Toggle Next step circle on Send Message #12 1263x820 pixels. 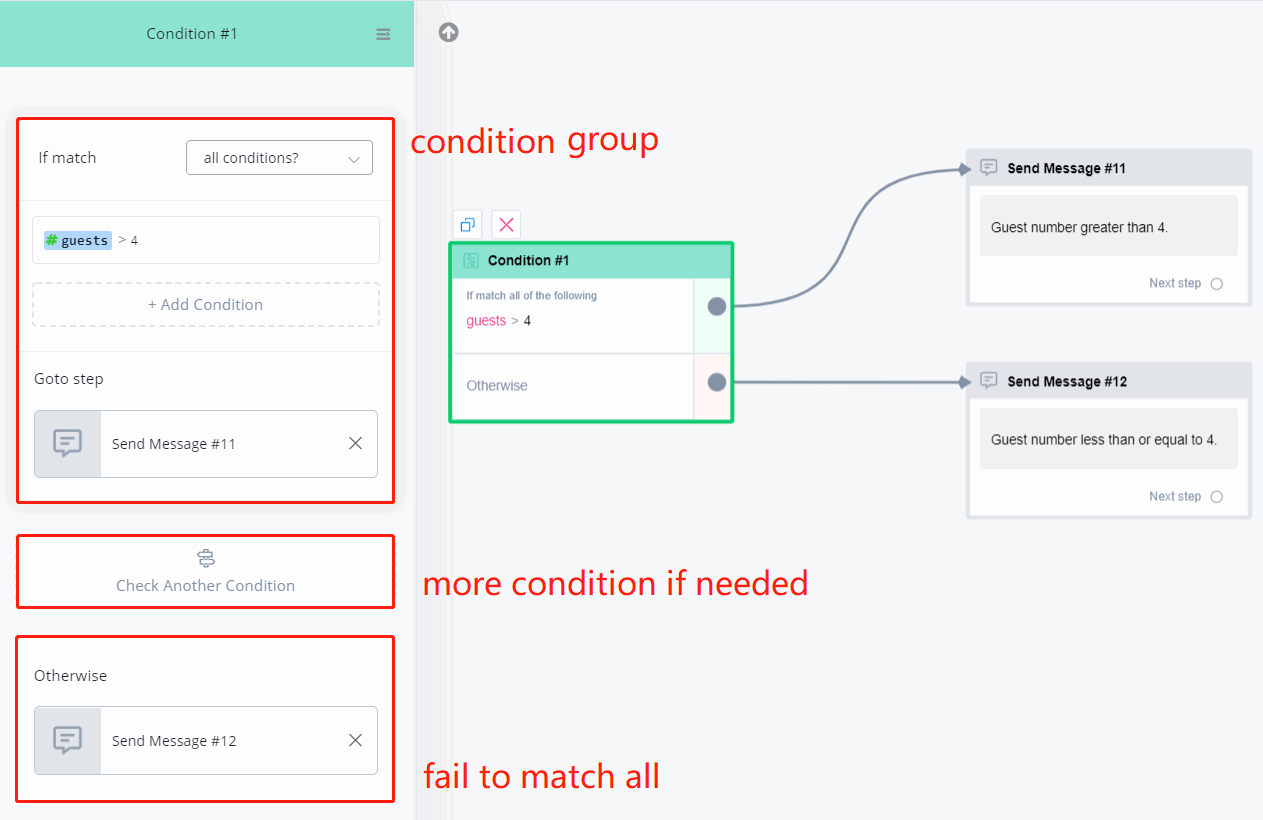click(x=1217, y=497)
